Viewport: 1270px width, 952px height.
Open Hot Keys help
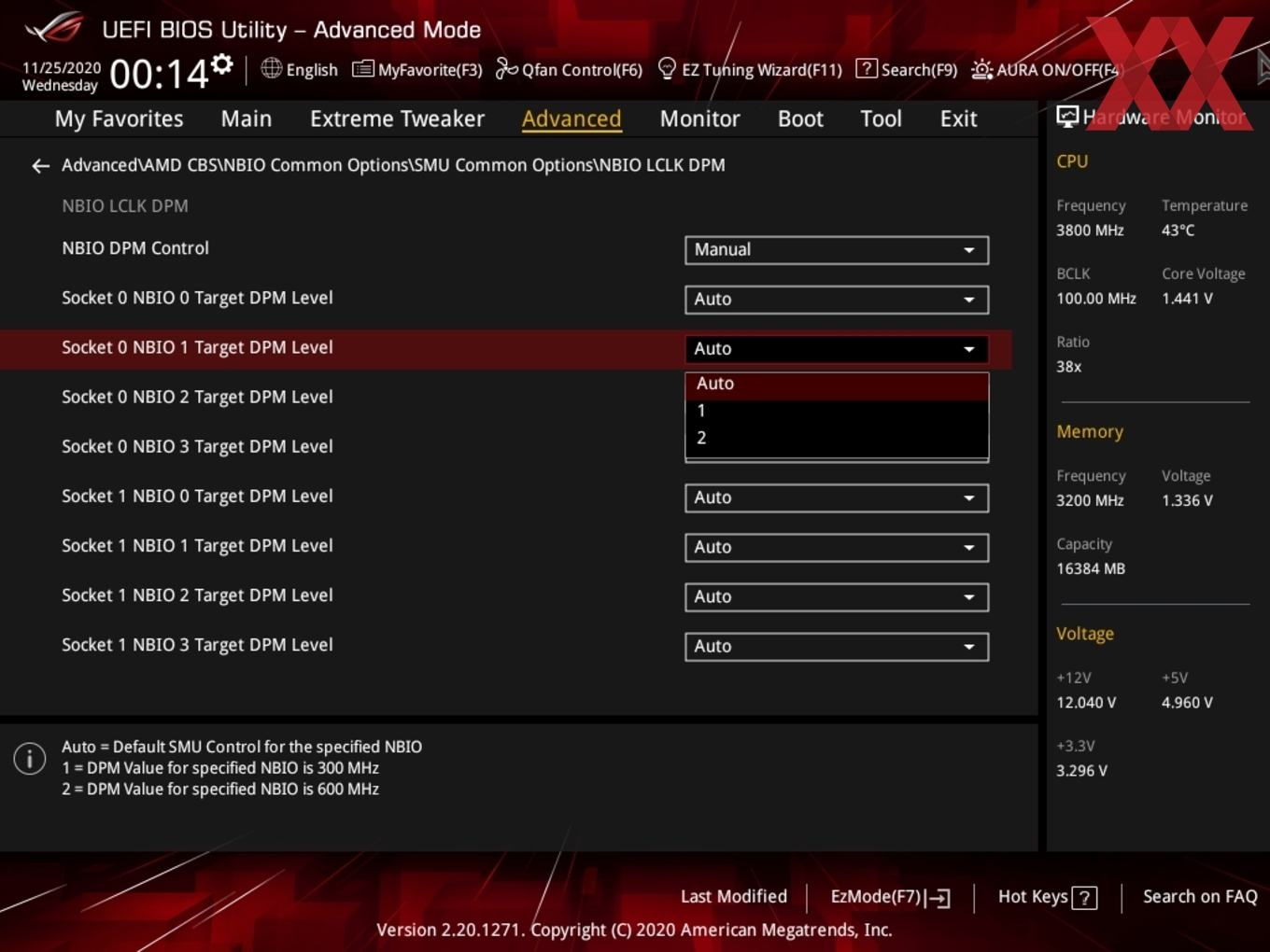click(1047, 897)
